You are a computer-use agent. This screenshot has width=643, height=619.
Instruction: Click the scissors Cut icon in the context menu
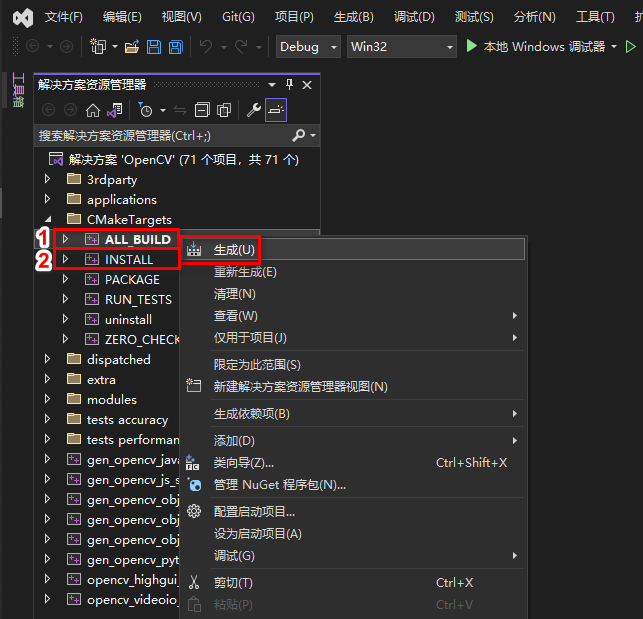pos(194,582)
